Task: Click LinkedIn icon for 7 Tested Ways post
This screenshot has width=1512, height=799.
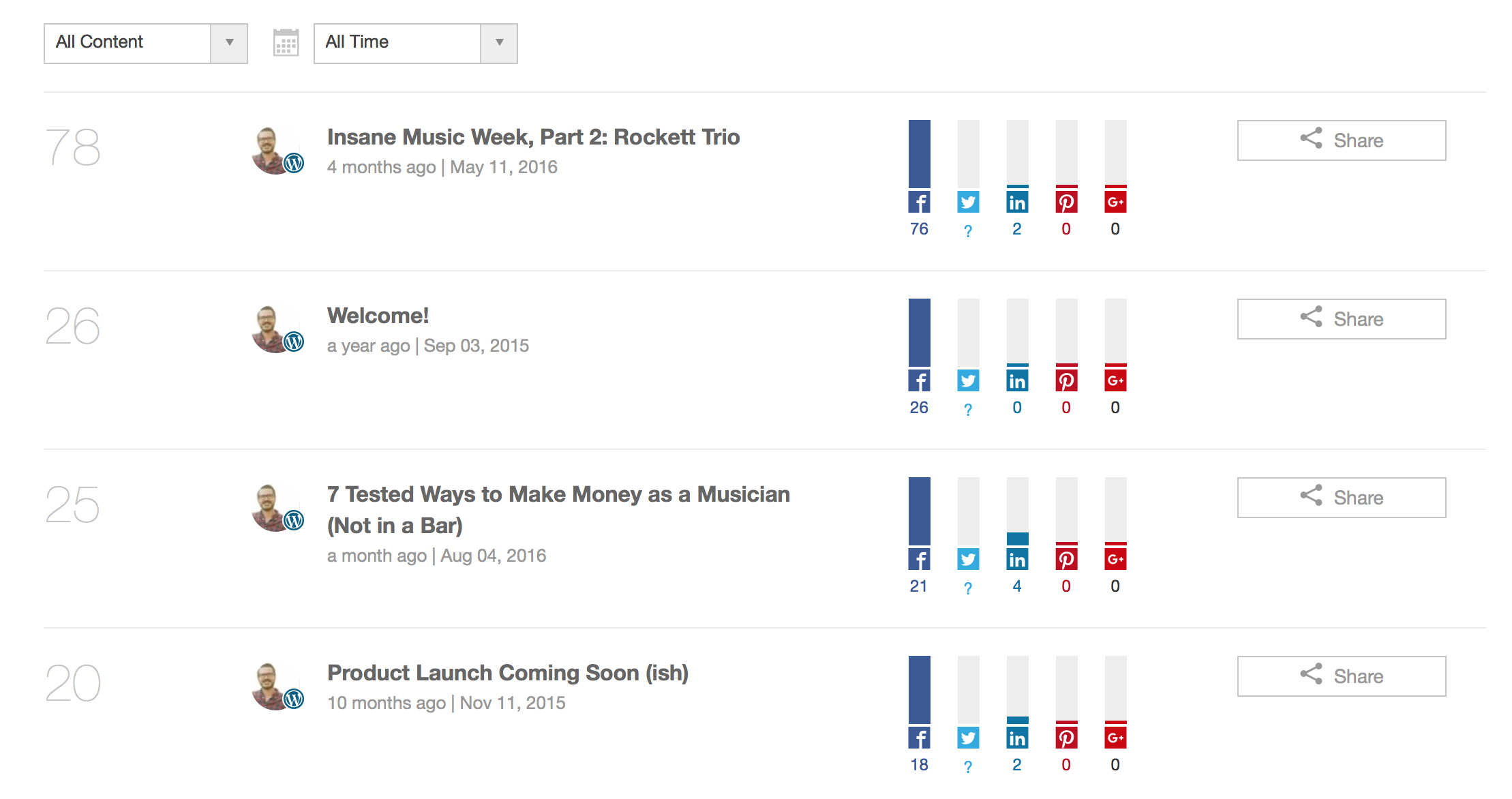Action: [x=1017, y=559]
